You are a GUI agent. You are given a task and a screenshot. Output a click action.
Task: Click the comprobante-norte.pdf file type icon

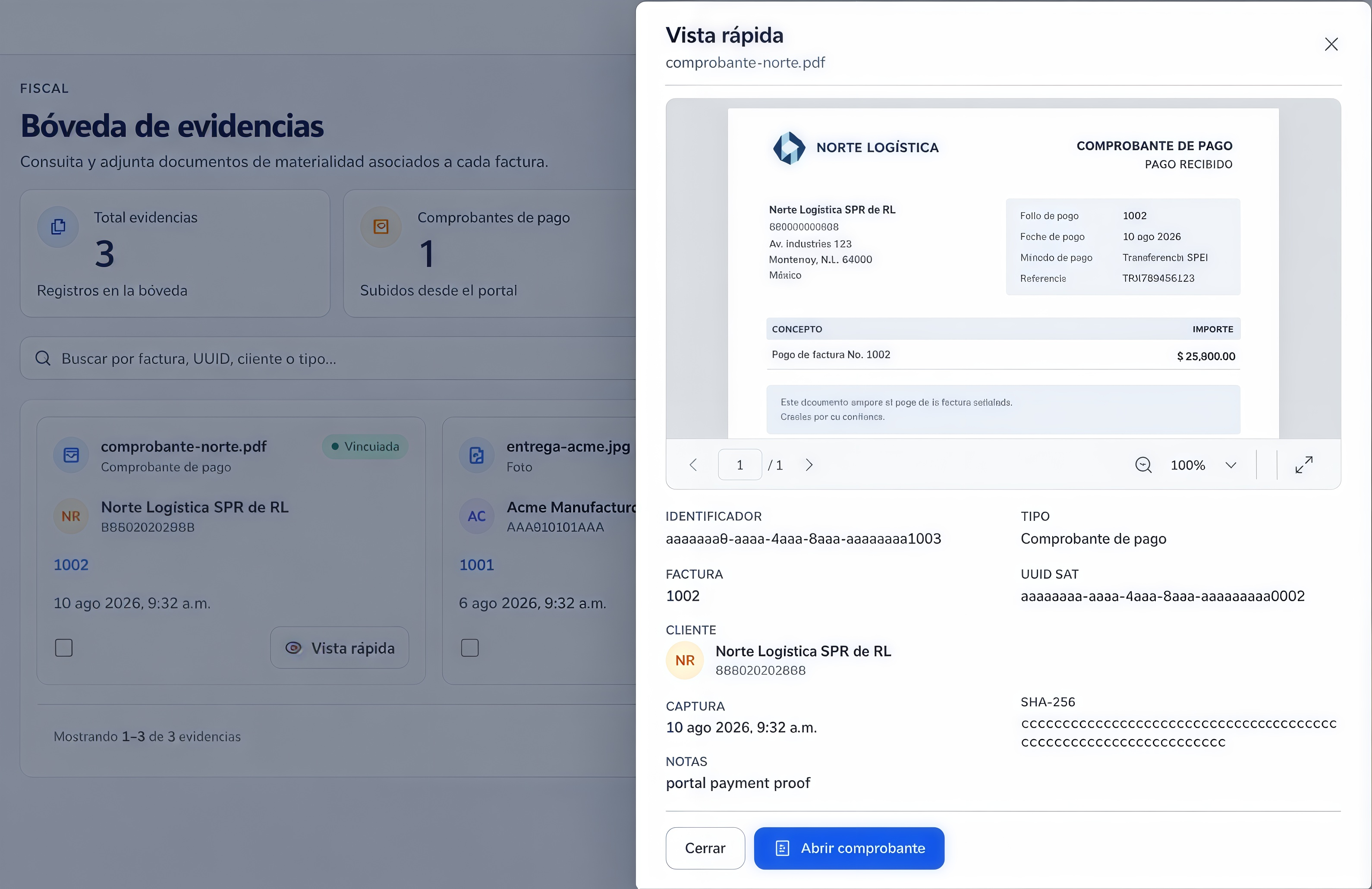[x=71, y=455]
